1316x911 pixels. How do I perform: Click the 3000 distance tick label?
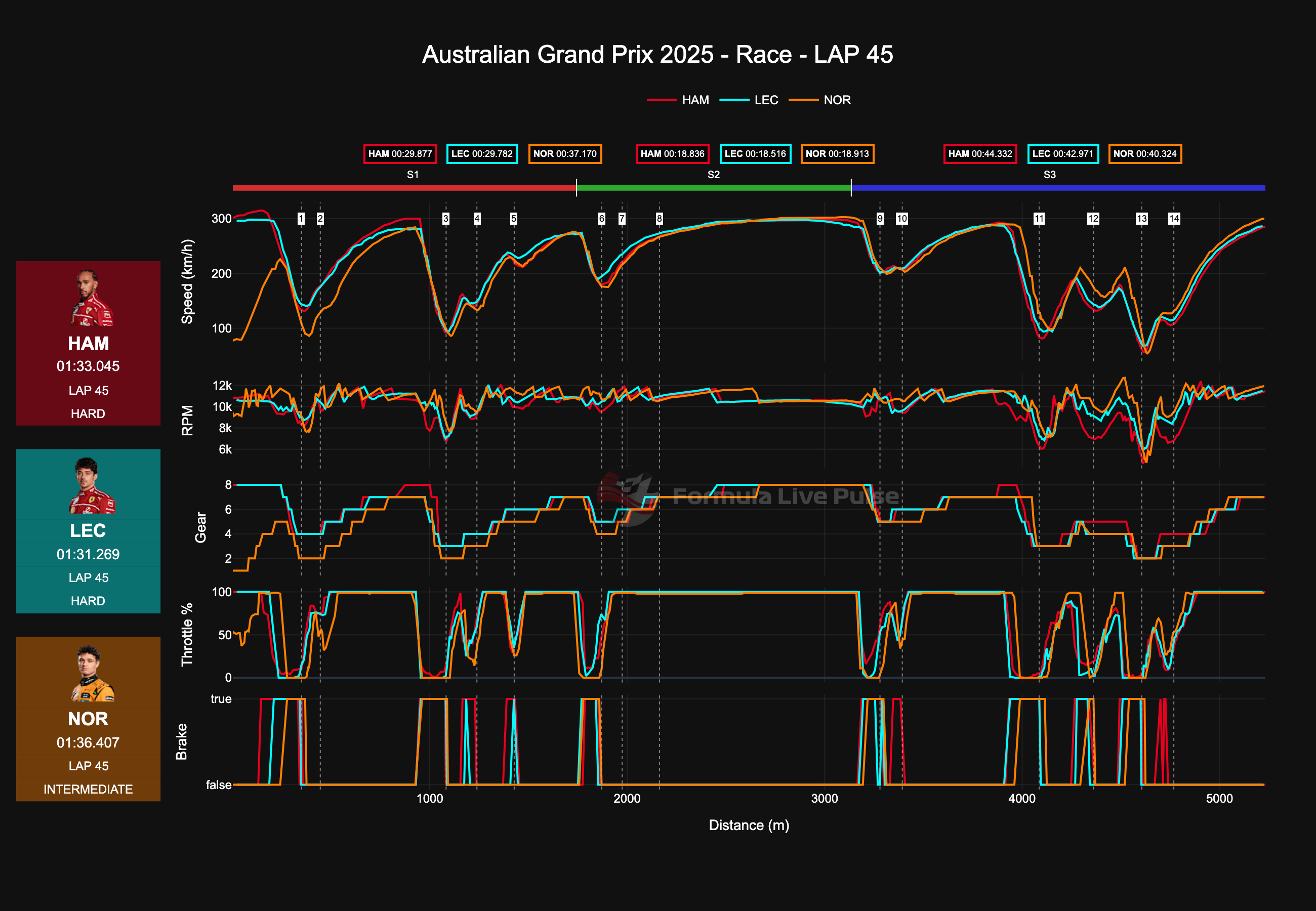point(825,799)
